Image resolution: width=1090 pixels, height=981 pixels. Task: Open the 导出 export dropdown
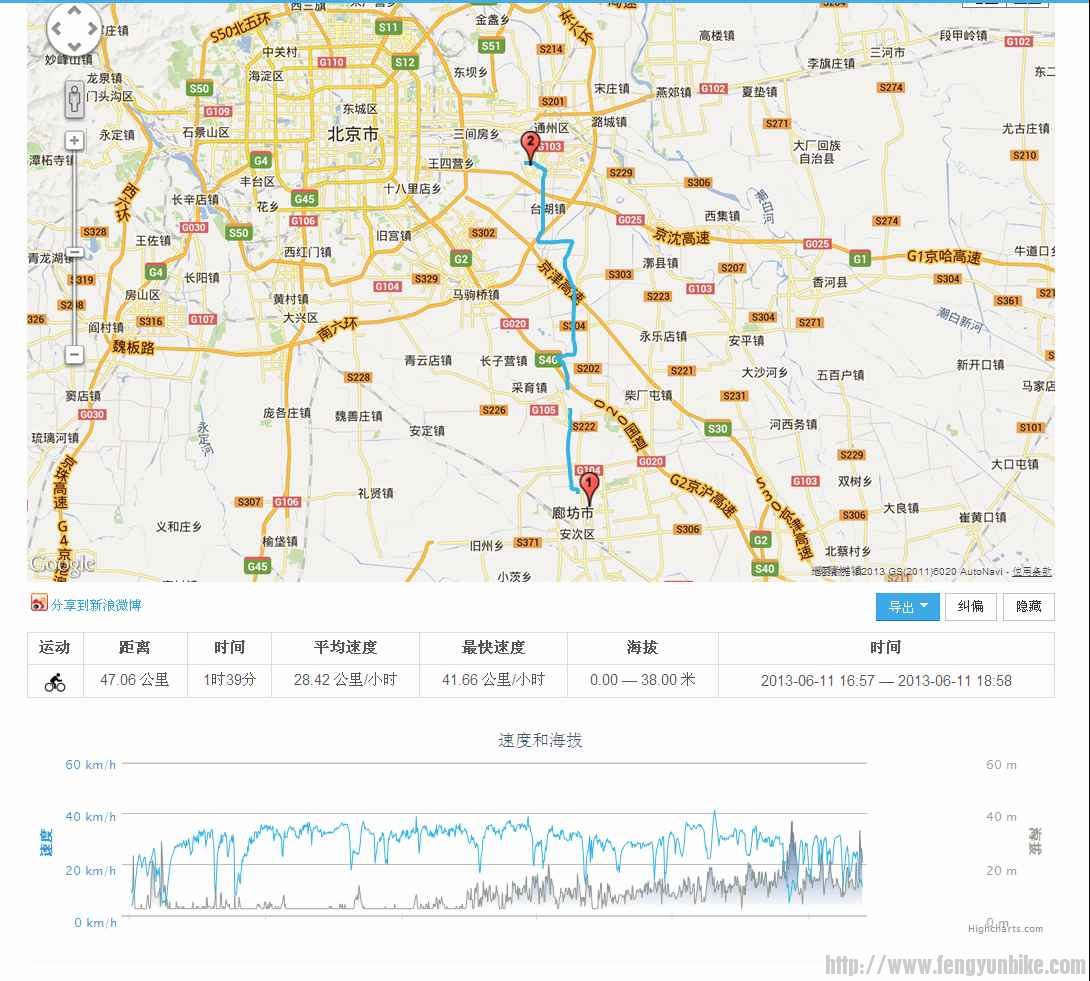coord(907,607)
